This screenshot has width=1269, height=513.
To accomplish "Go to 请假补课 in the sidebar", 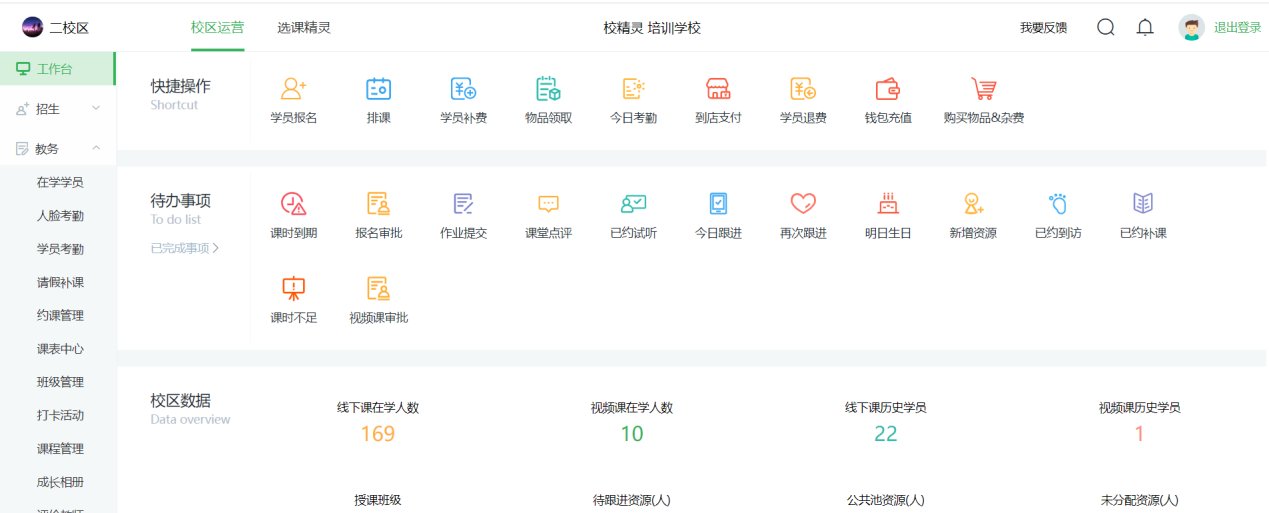I will coord(60,282).
